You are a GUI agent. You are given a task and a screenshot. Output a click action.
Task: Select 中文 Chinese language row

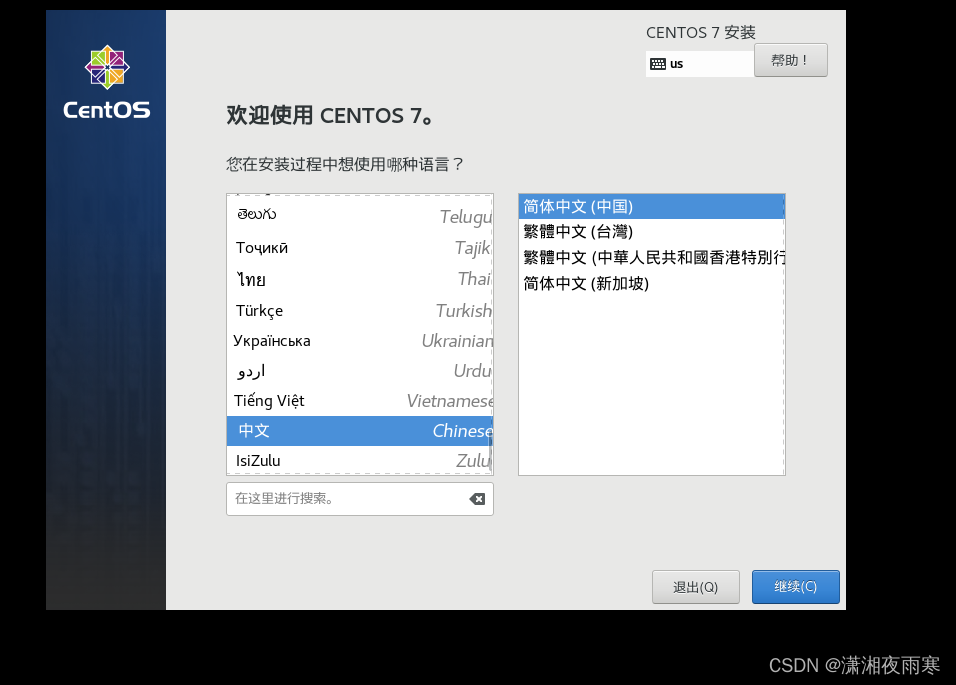(360, 431)
